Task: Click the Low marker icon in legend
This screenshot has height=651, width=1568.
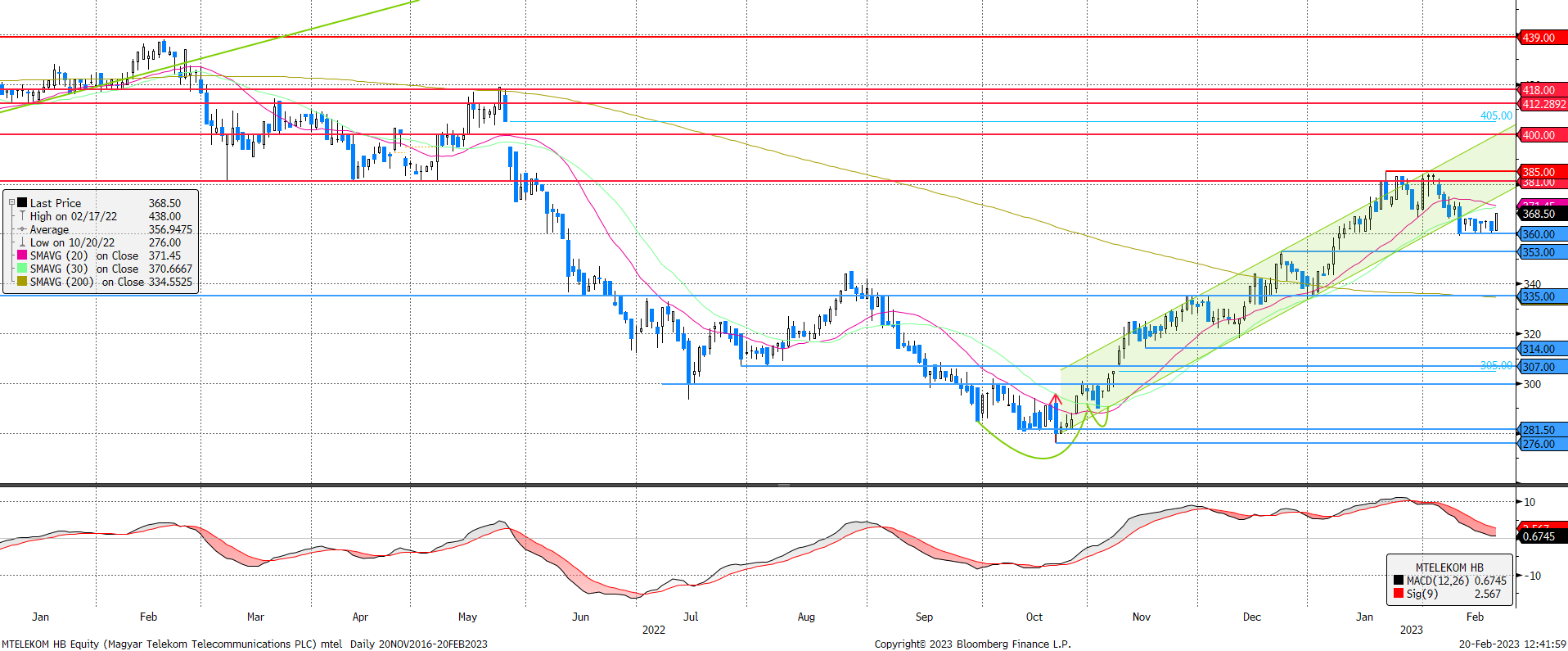Action: pyautogui.click(x=23, y=242)
